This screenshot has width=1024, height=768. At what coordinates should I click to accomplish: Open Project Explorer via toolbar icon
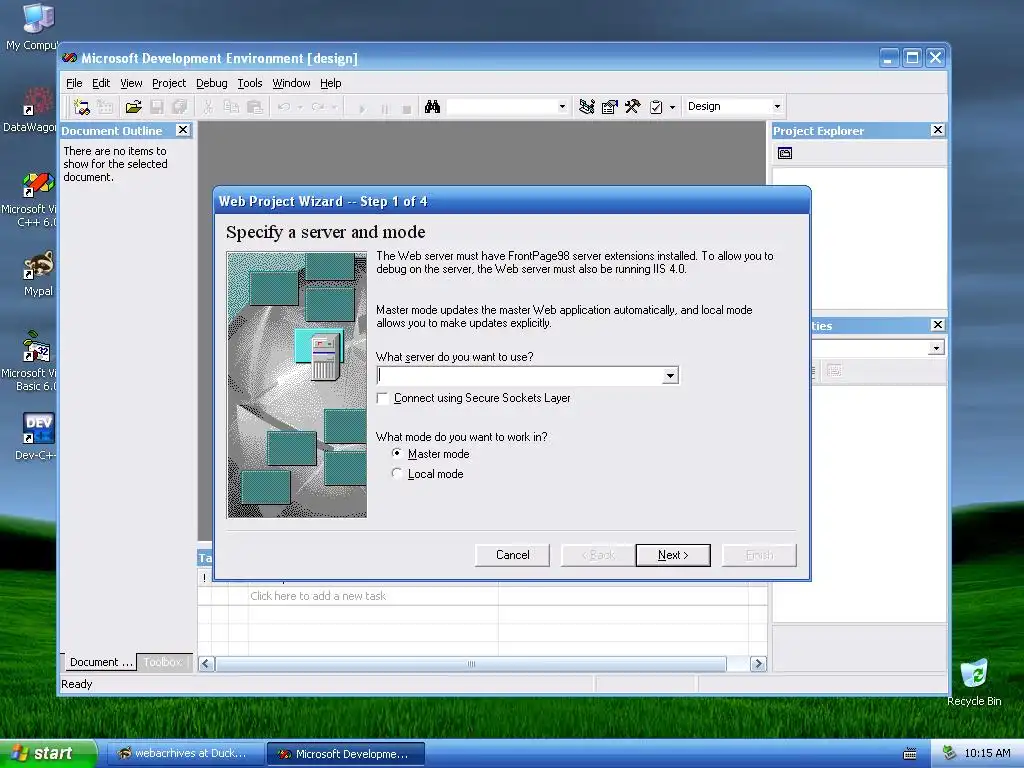587,107
